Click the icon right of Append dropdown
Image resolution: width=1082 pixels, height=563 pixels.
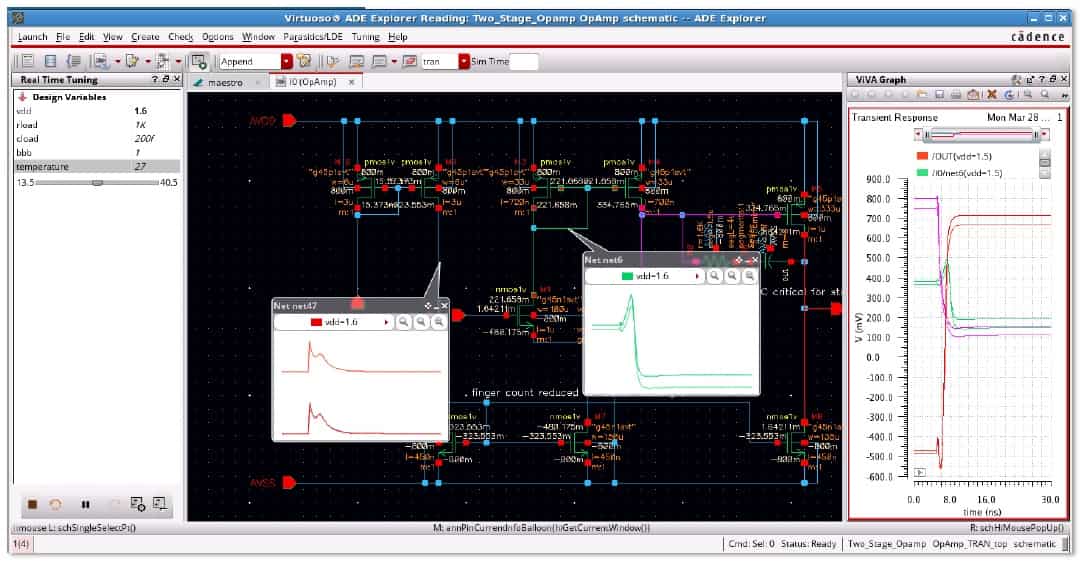click(x=304, y=61)
